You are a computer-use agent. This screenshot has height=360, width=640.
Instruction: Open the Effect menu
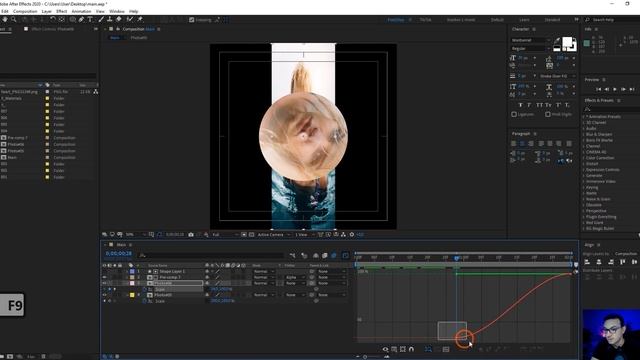point(62,11)
